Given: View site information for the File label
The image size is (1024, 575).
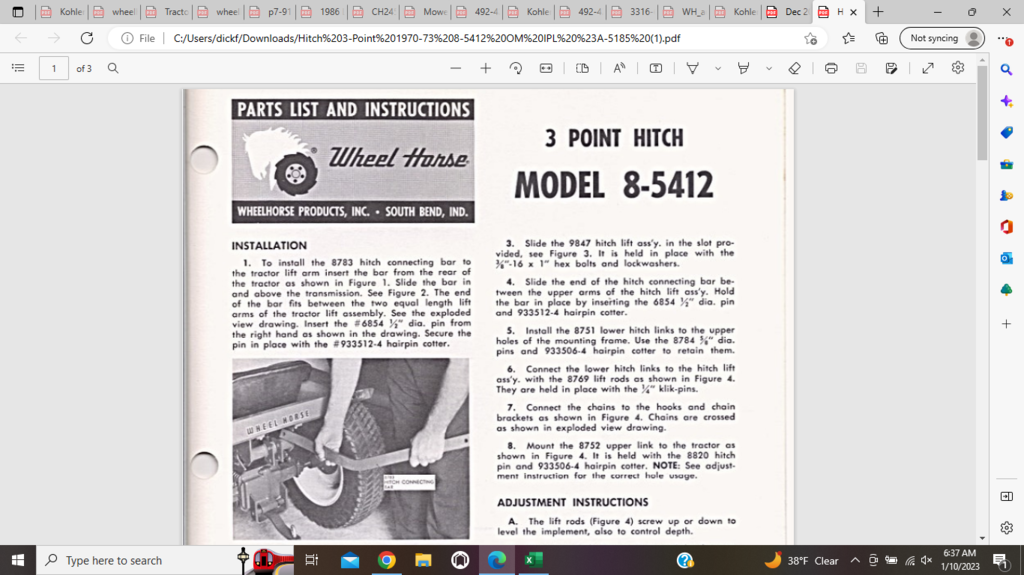Looking at the screenshot, I should (138, 38).
